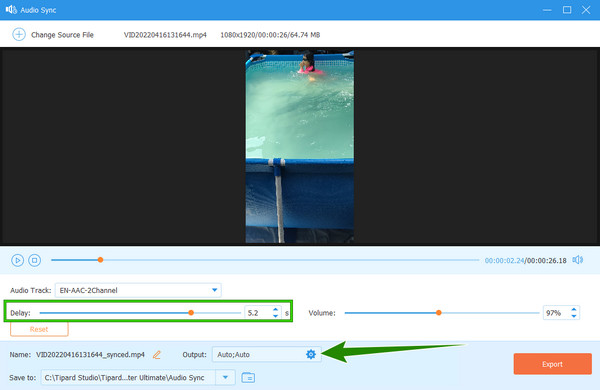Expand the Audio Track dropdown
Viewport: 600px width, 390px height.
pos(215,290)
